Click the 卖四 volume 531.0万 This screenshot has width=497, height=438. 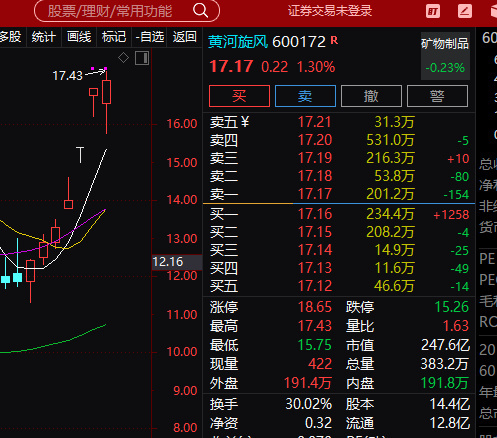pos(390,140)
